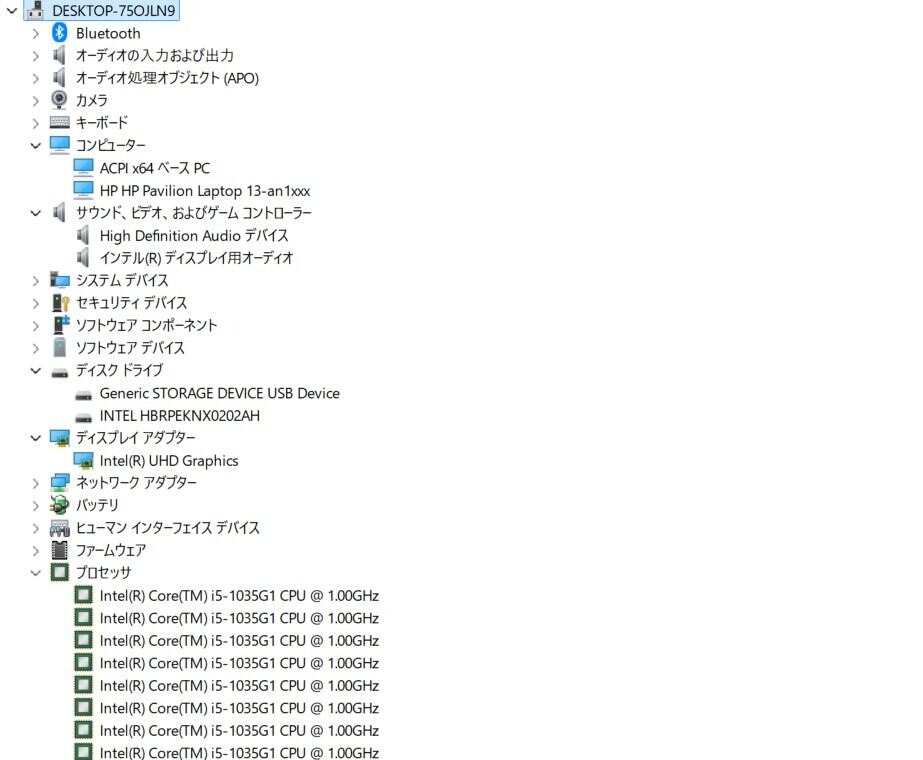Select the ネットワーク アダプター label text

137,483
